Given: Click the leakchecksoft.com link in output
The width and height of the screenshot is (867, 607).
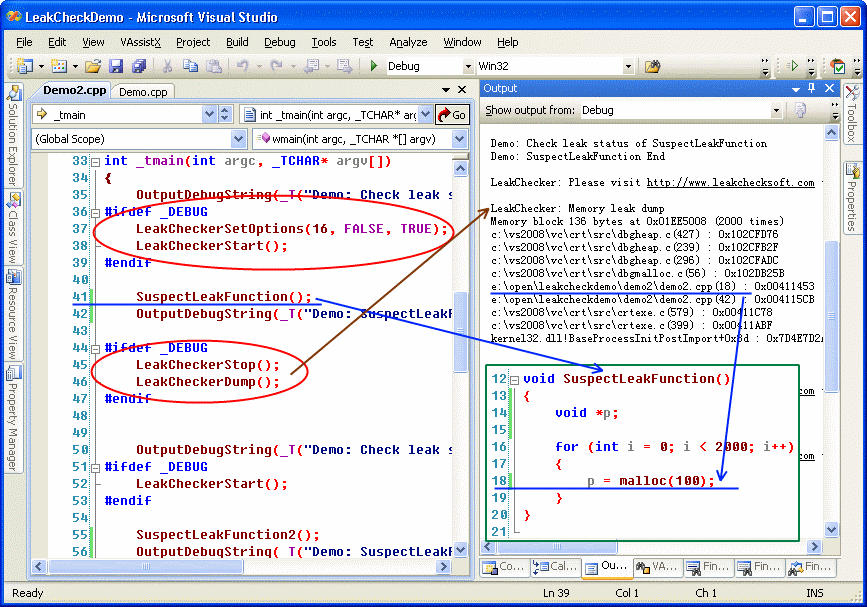Looking at the screenshot, I should click(x=730, y=183).
